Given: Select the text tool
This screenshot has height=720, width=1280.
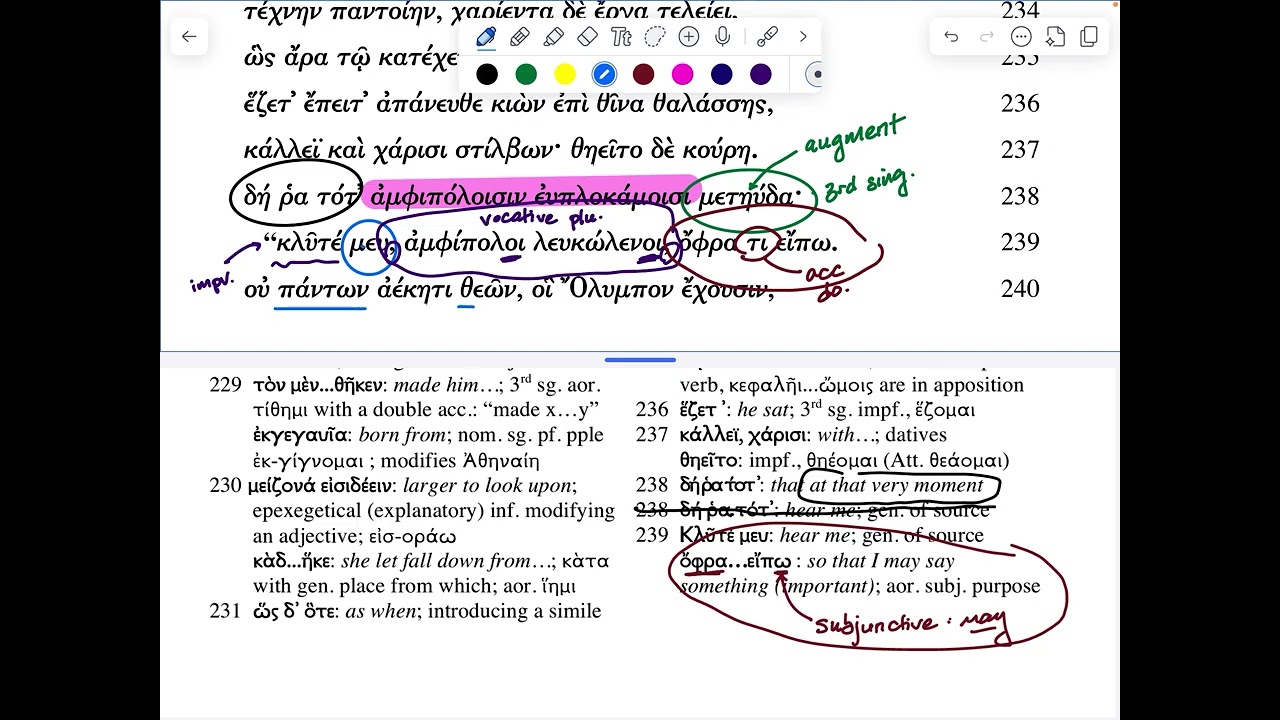Looking at the screenshot, I should [x=621, y=37].
